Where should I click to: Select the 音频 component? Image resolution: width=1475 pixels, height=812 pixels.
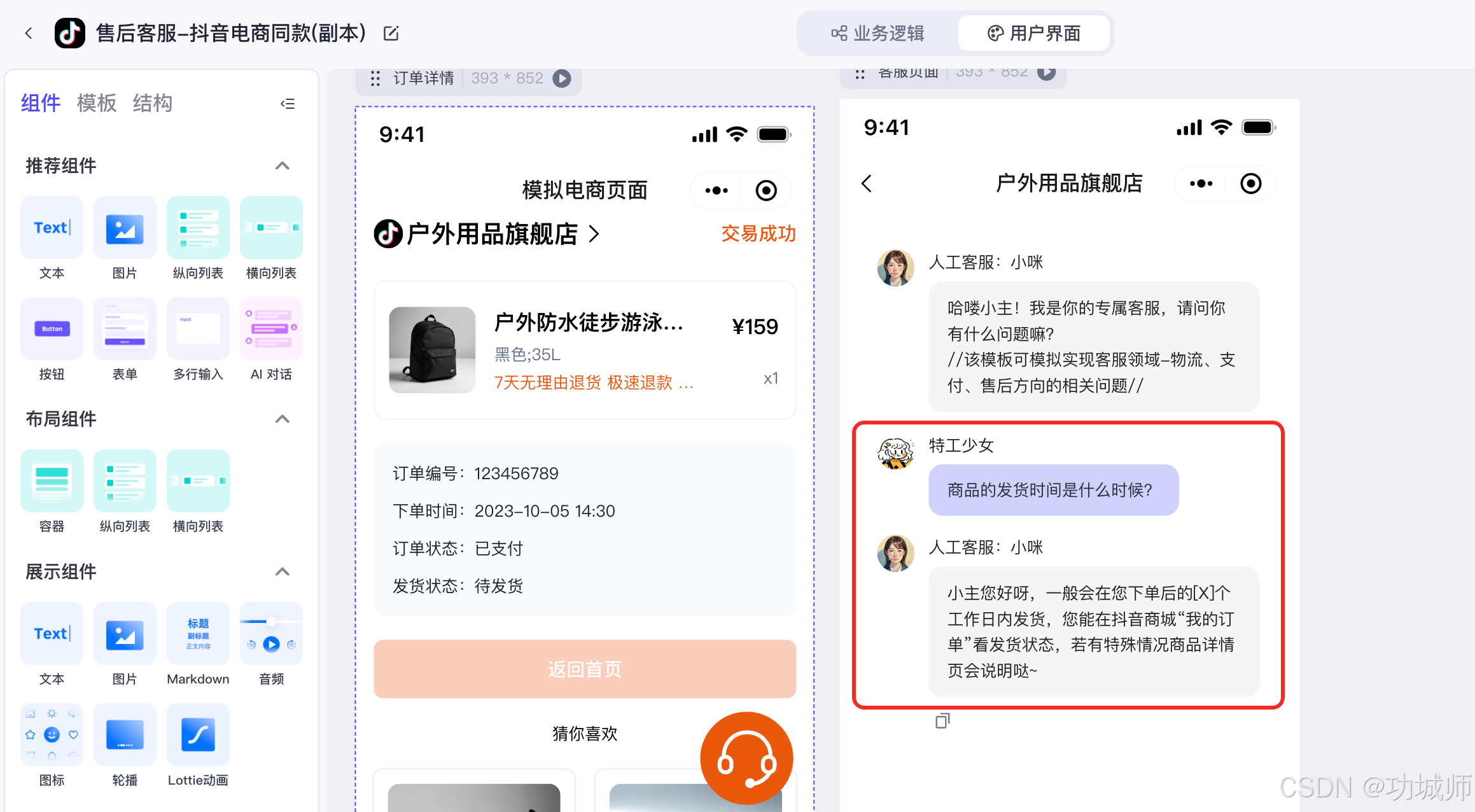pos(271,644)
